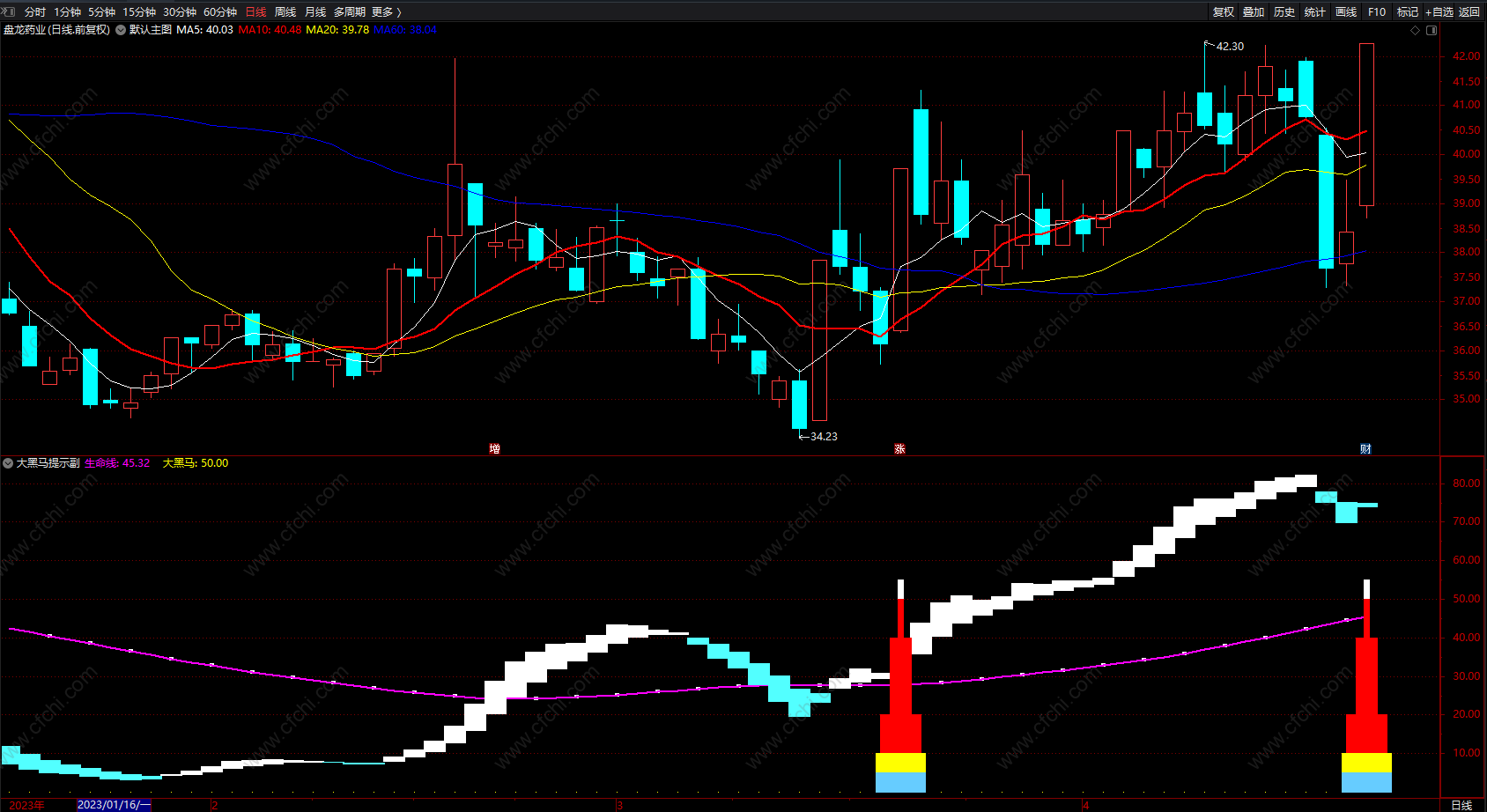Select the 15分钟 period tab
This screenshot has width=1487, height=812.
coord(139,11)
